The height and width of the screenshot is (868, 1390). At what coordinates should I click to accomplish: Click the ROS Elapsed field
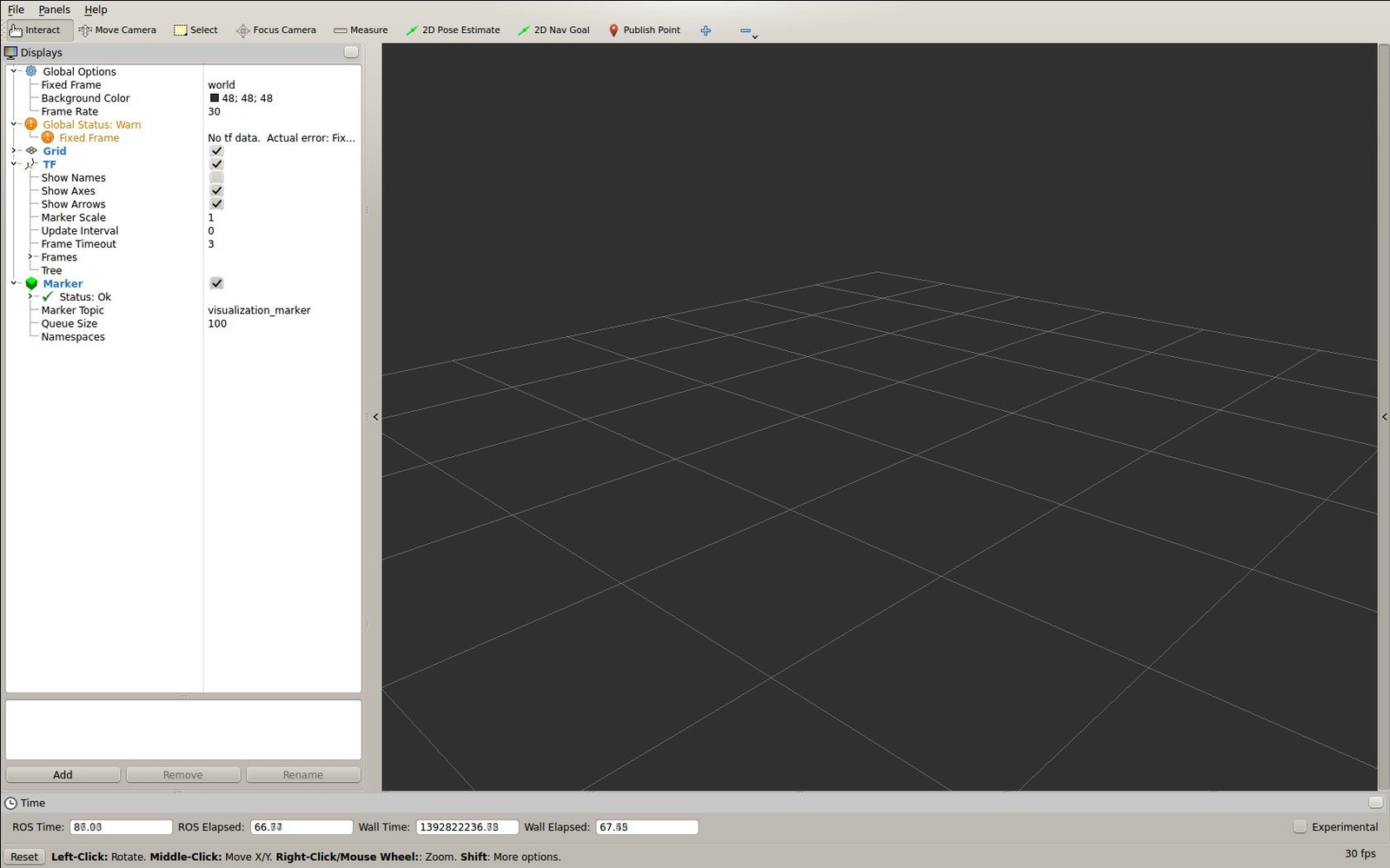[x=301, y=827]
